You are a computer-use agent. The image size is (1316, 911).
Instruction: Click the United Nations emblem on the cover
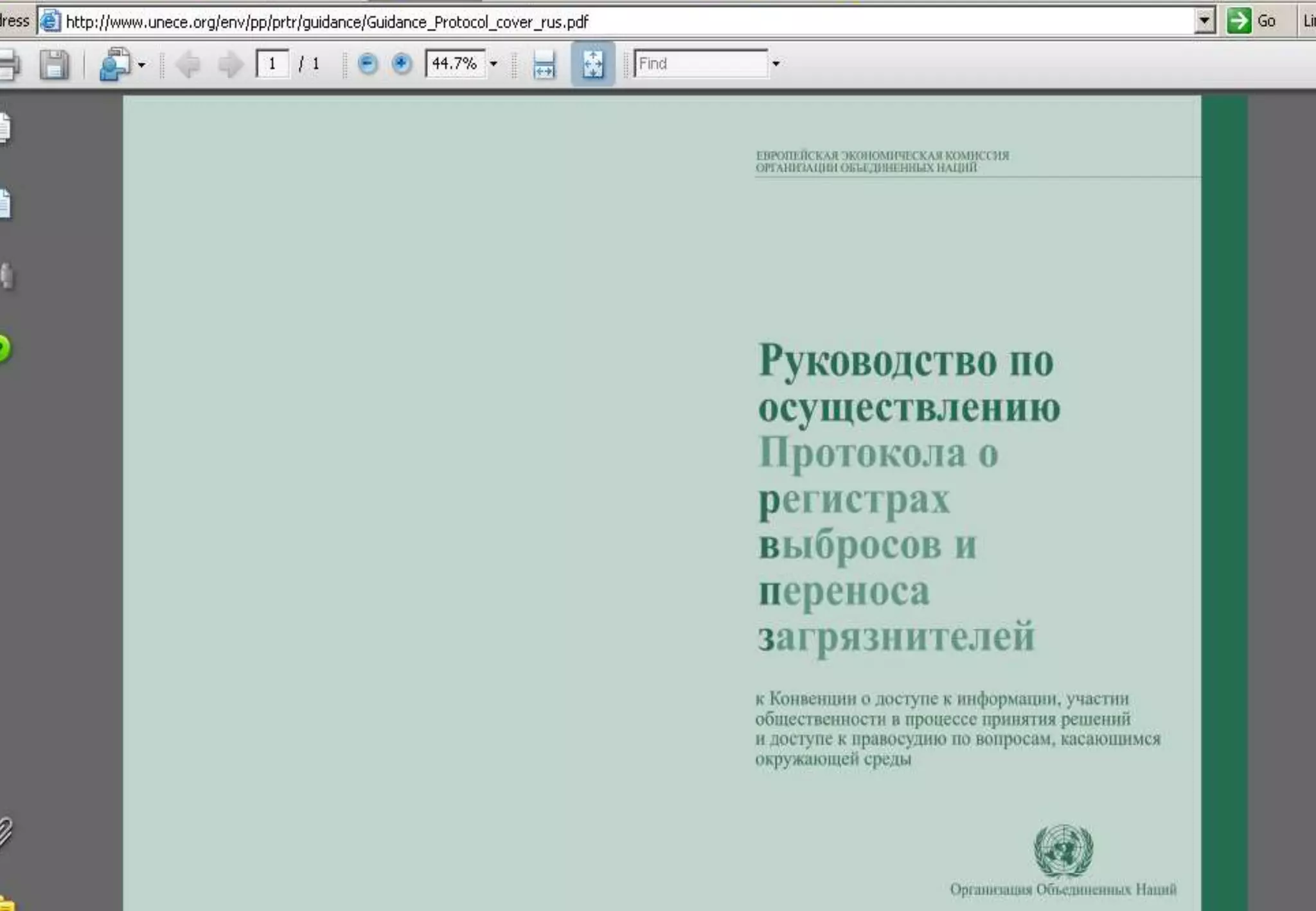pyautogui.click(x=1063, y=851)
